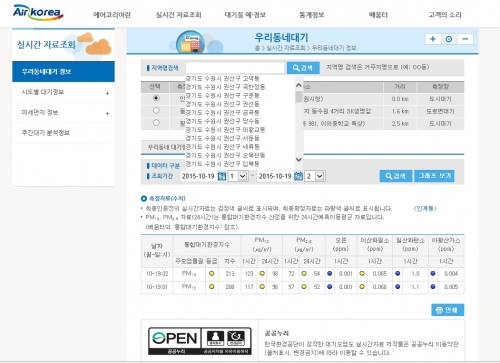Open 배움터 in the top menu
This screenshot has width=500, height=363.
coord(378,15)
